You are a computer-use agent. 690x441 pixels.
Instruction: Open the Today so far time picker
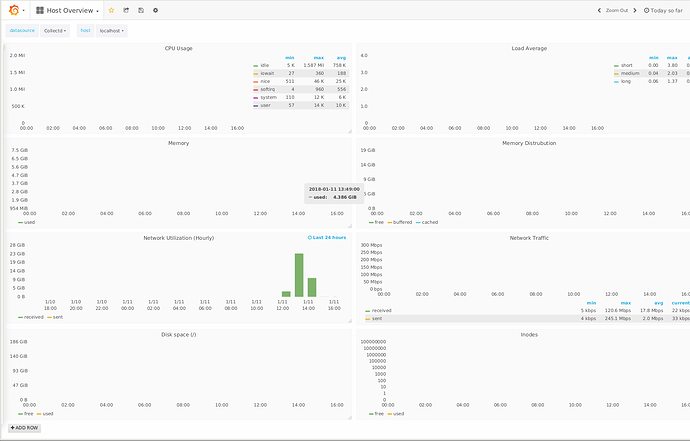(x=663, y=10)
